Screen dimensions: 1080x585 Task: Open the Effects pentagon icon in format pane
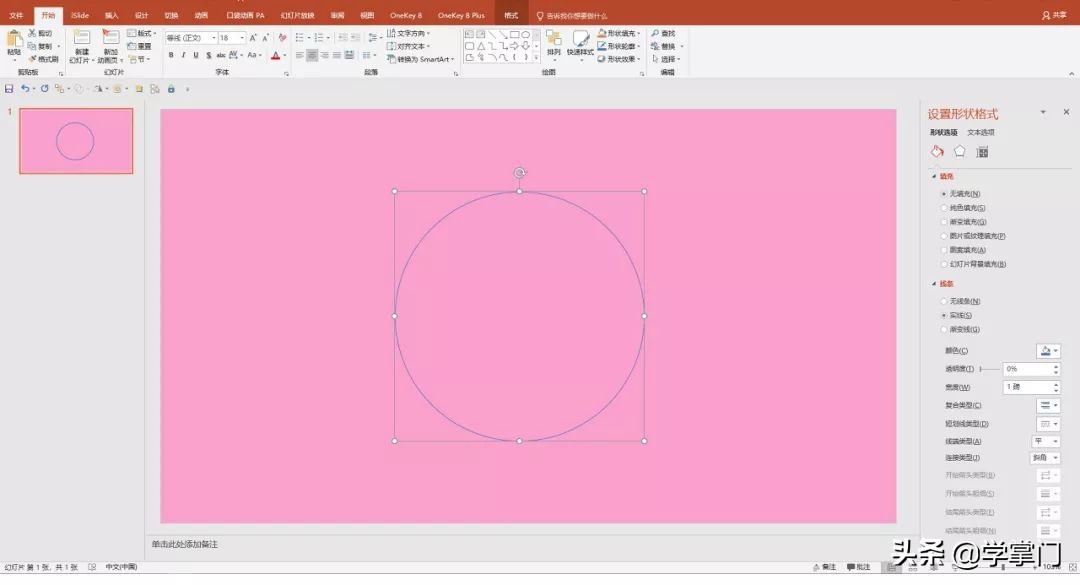[x=960, y=152]
